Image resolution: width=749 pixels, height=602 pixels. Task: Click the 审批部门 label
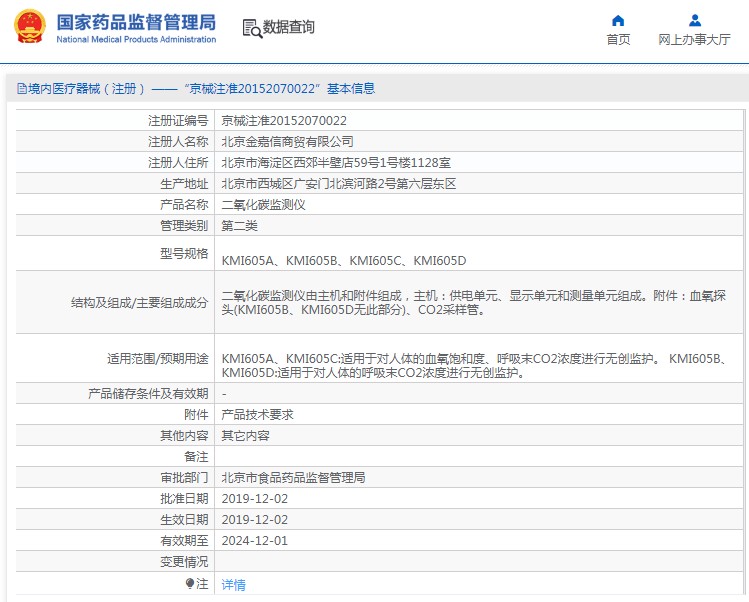click(x=184, y=478)
